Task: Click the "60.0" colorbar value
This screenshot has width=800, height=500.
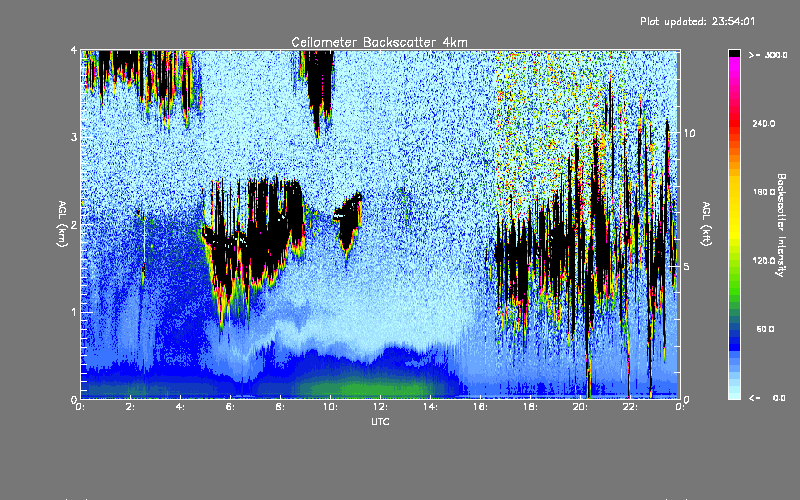Action: 765,329
